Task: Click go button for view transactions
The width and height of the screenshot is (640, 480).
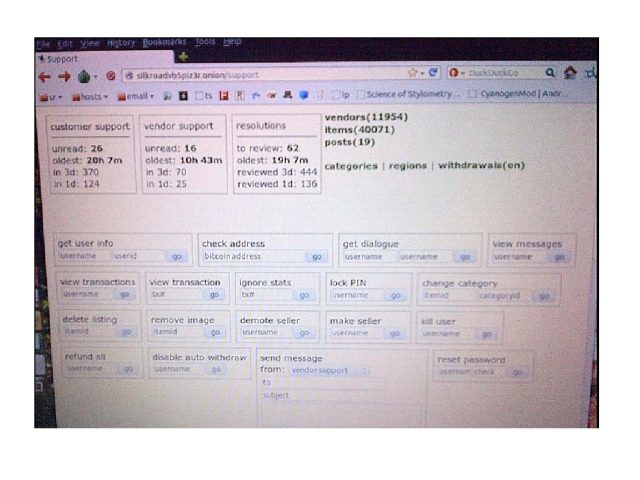Action: coord(124,294)
